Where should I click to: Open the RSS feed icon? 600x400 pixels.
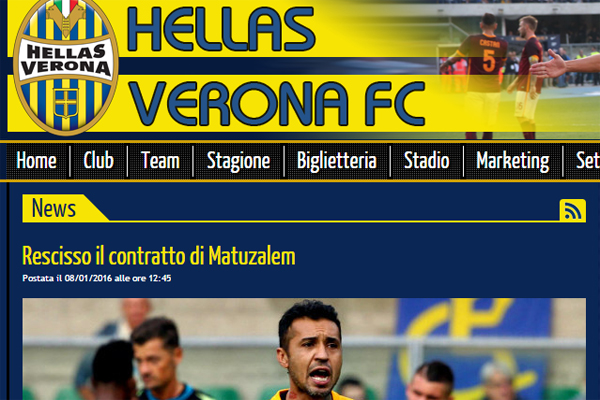572,210
